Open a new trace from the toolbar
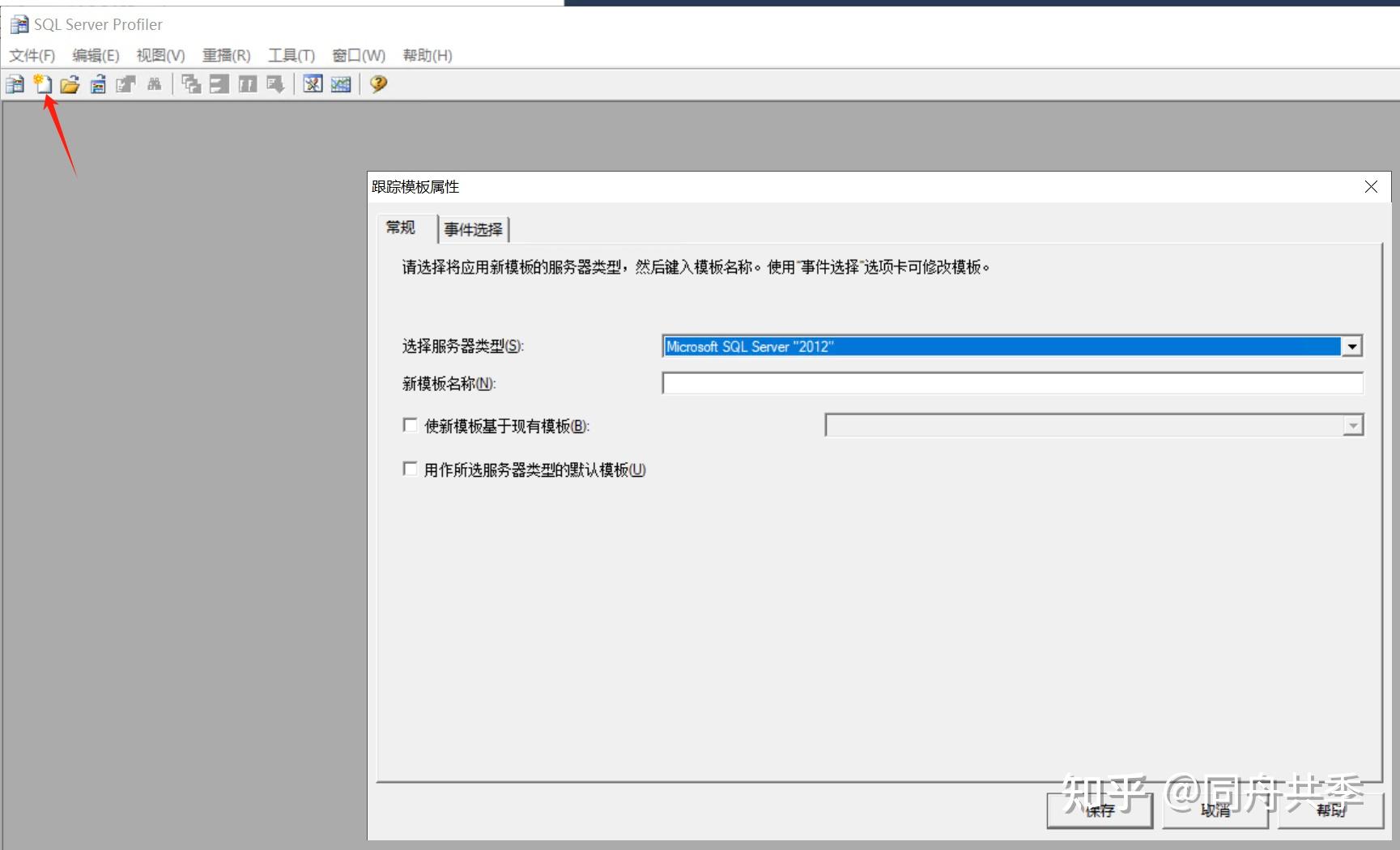 [15, 84]
